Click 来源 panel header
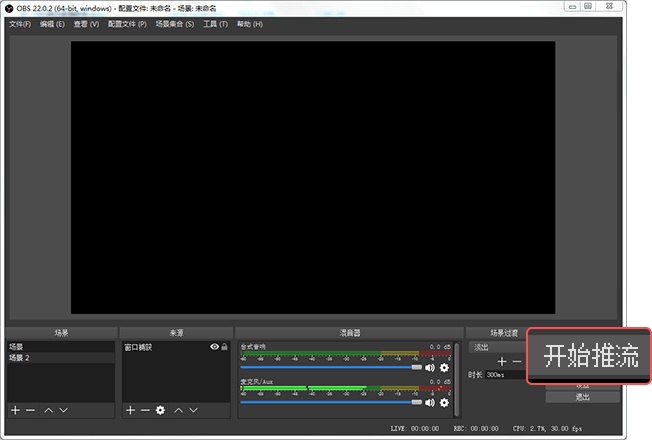 pos(176,333)
